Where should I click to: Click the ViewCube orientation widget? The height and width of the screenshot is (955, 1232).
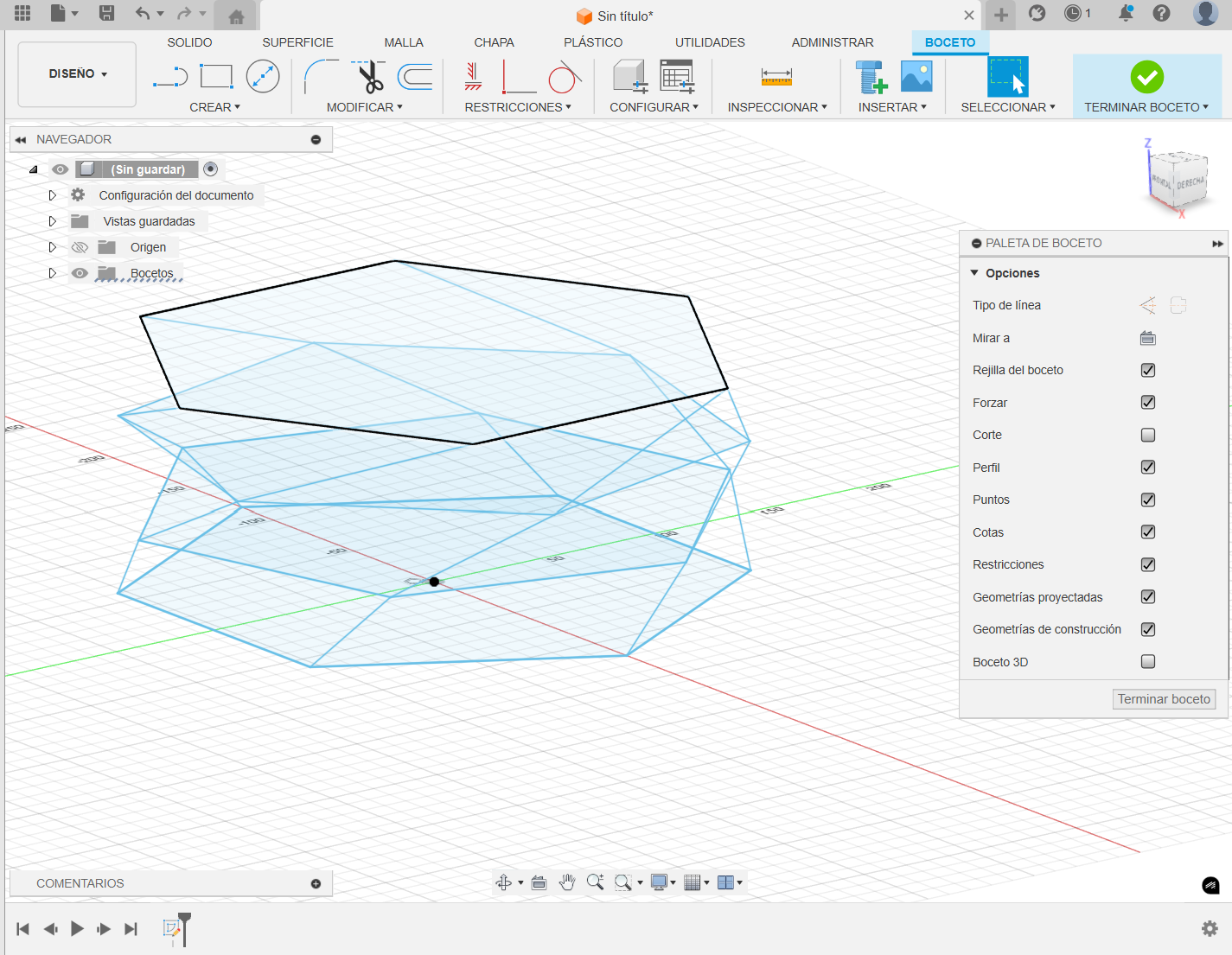(1178, 179)
